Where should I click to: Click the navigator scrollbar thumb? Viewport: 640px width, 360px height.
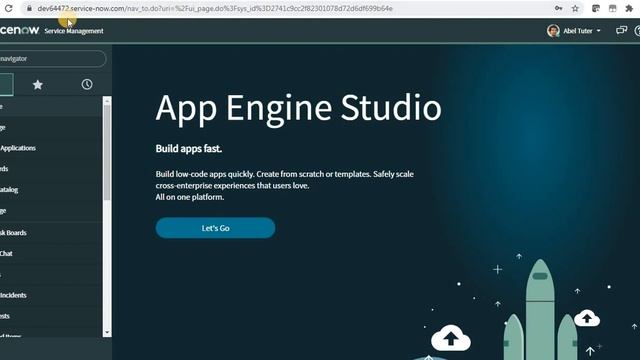pyautogui.click(x=107, y=153)
